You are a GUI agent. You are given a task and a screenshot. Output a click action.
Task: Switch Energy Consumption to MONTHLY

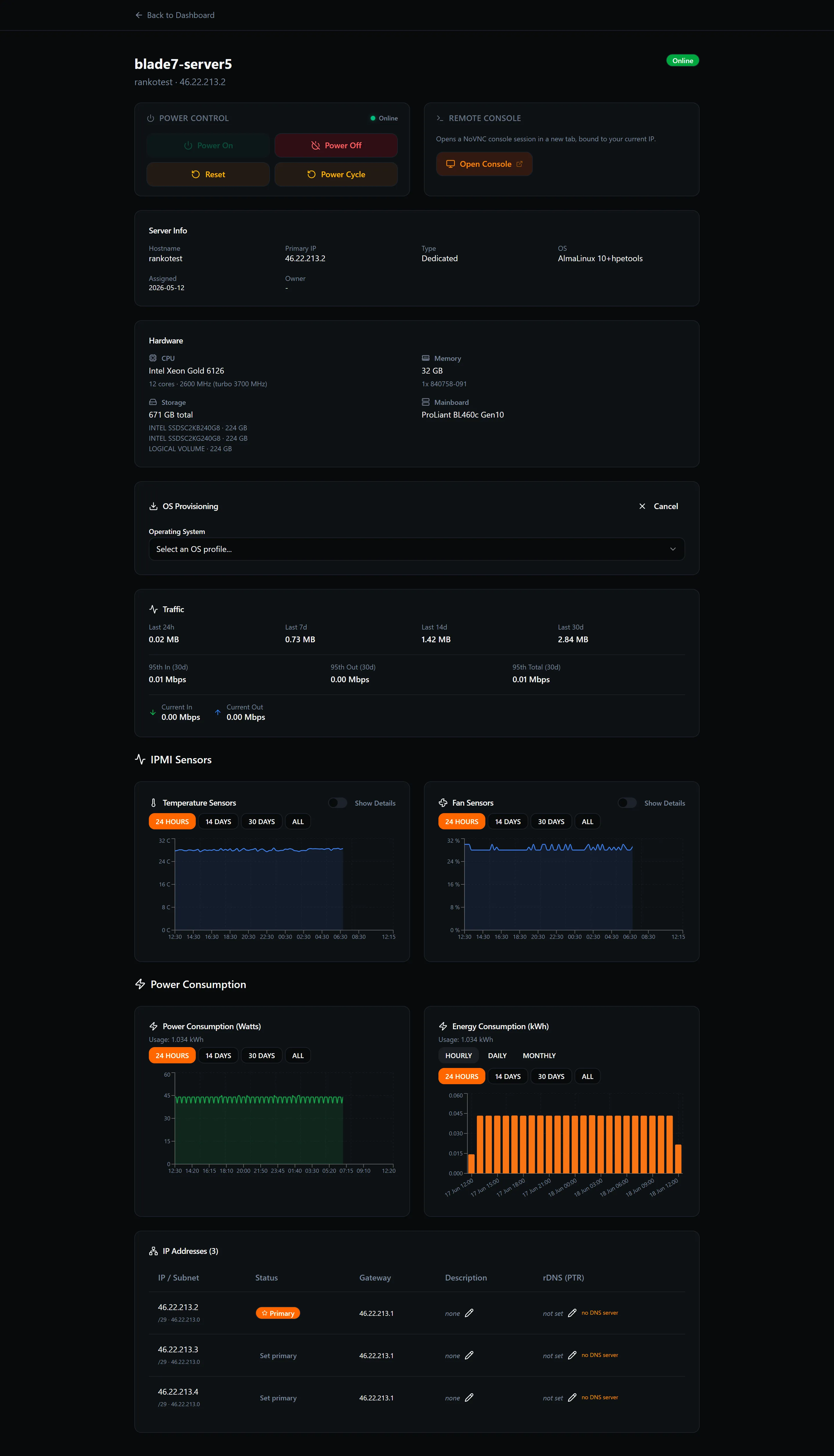[x=539, y=1056]
